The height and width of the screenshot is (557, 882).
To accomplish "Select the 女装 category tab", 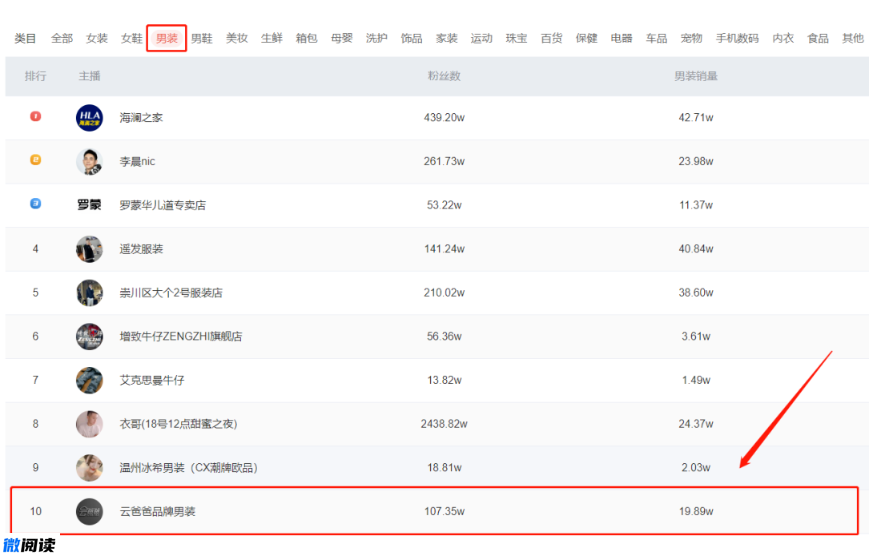I will [x=97, y=38].
